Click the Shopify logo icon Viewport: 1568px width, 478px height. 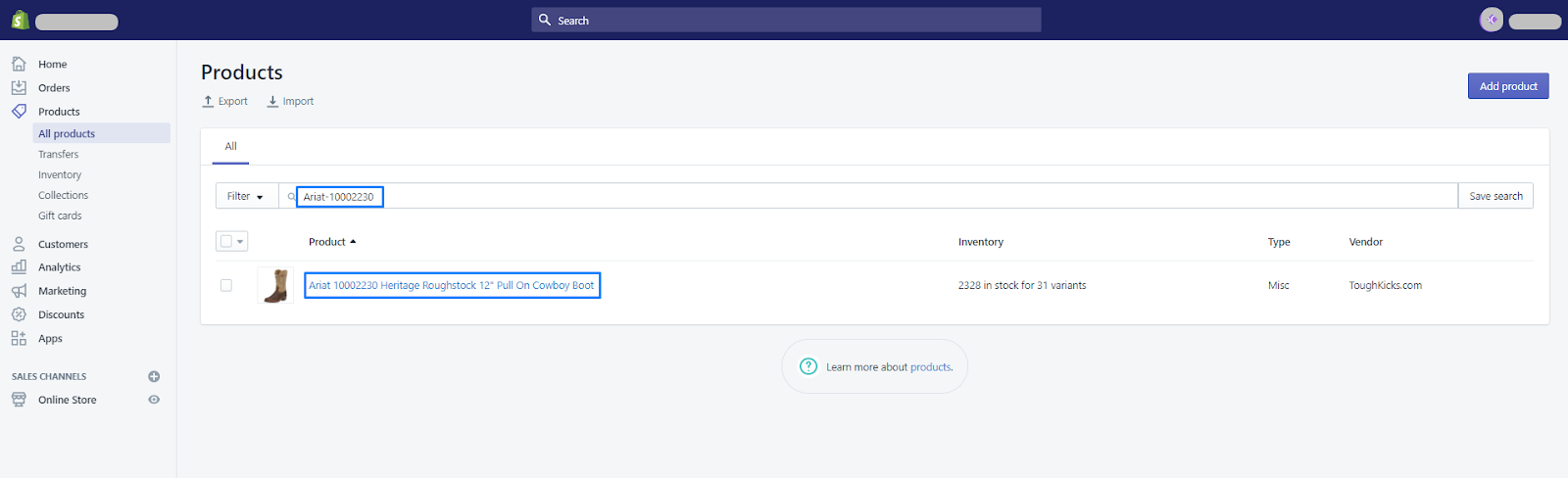click(x=20, y=20)
